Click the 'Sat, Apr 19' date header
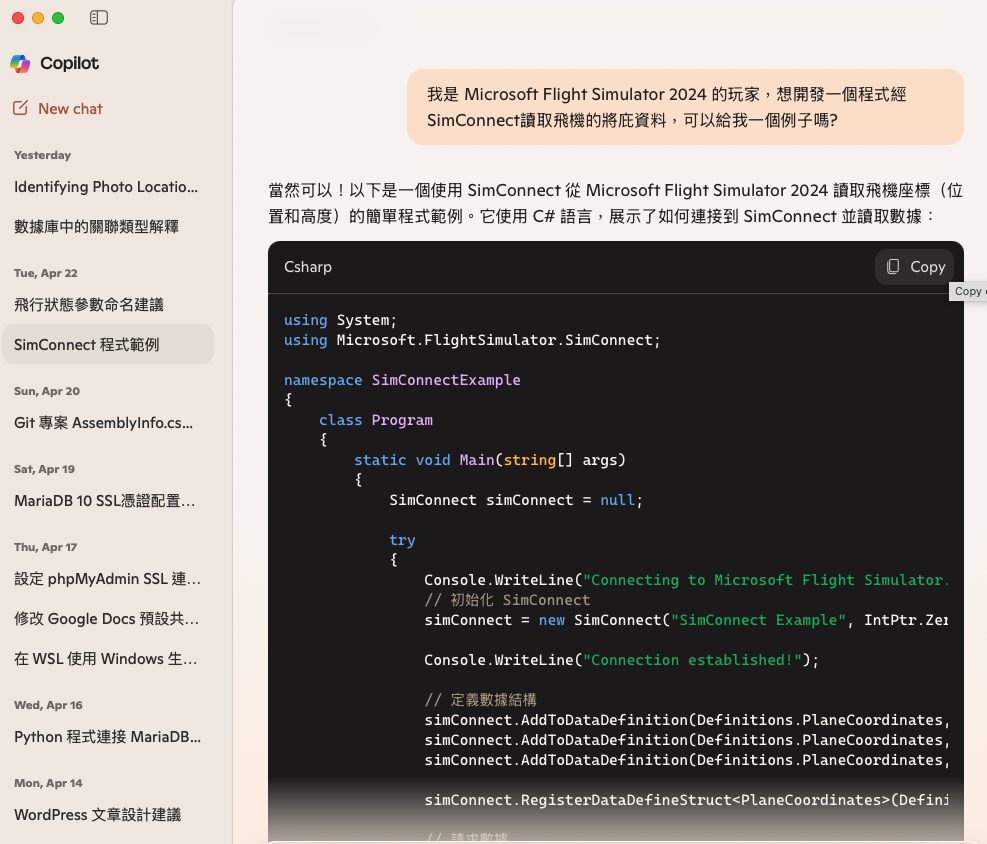 coord(45,469)
